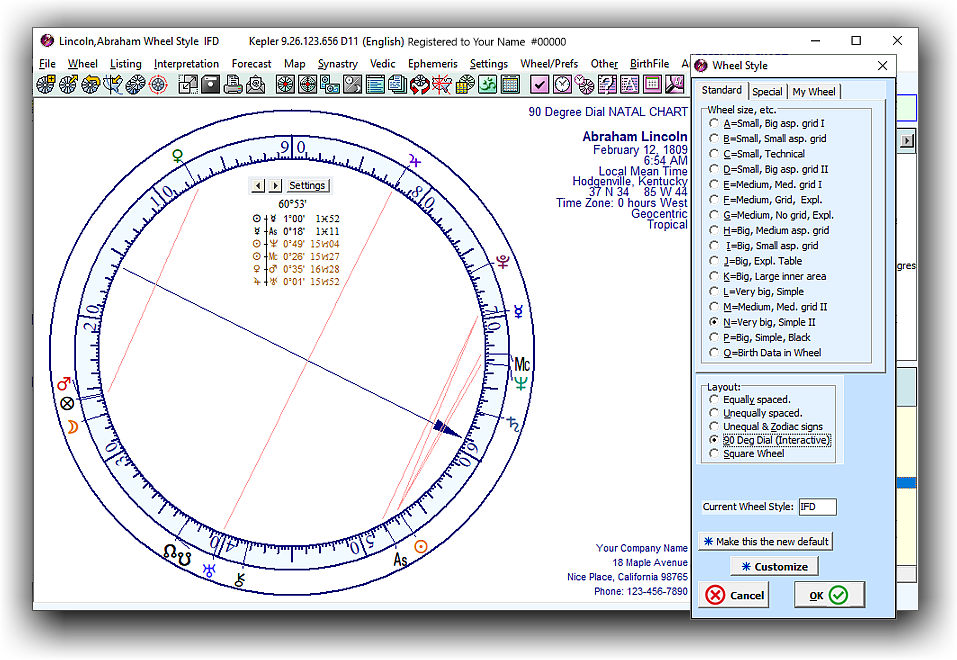Select P=Big, Simple, Black wheel size
Image resolution: width=957 pixels, height=660 pixels.
(713, 338)
